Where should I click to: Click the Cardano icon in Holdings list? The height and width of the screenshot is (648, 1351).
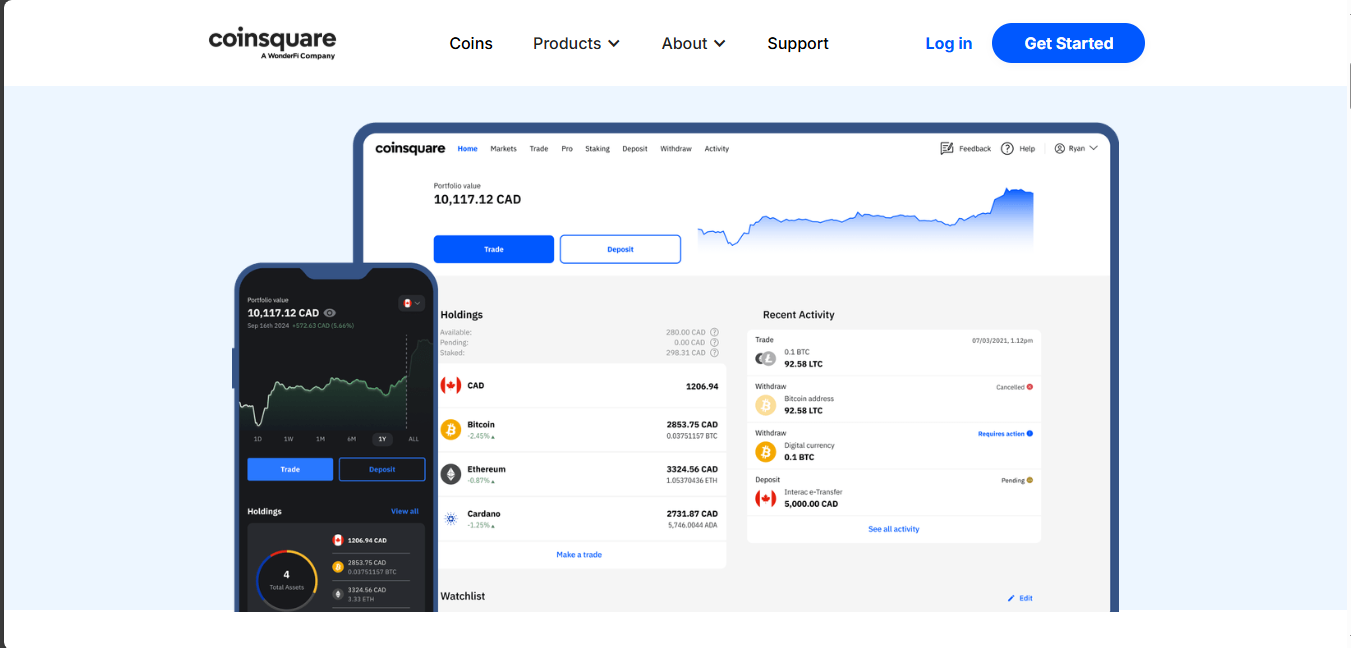pos(450,518)
